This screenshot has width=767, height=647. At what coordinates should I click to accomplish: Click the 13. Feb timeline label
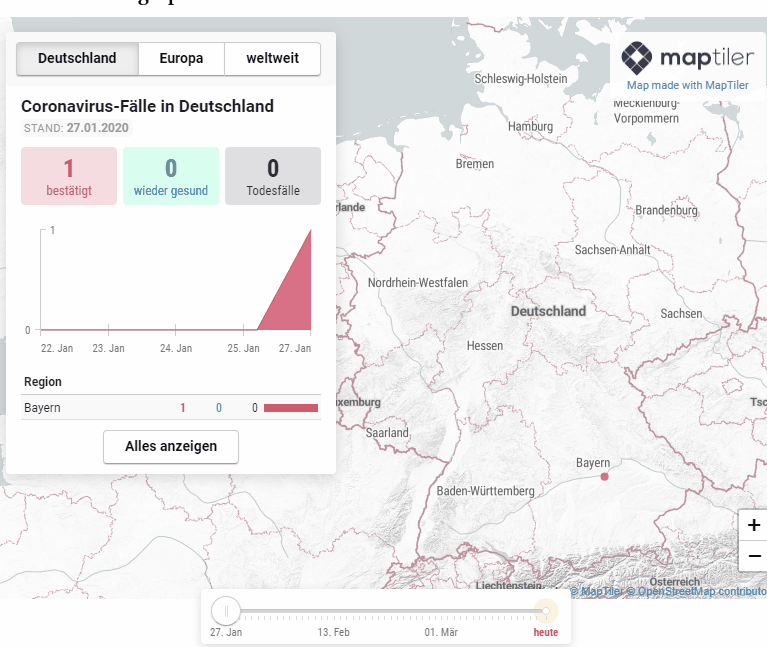pos(334,632)
